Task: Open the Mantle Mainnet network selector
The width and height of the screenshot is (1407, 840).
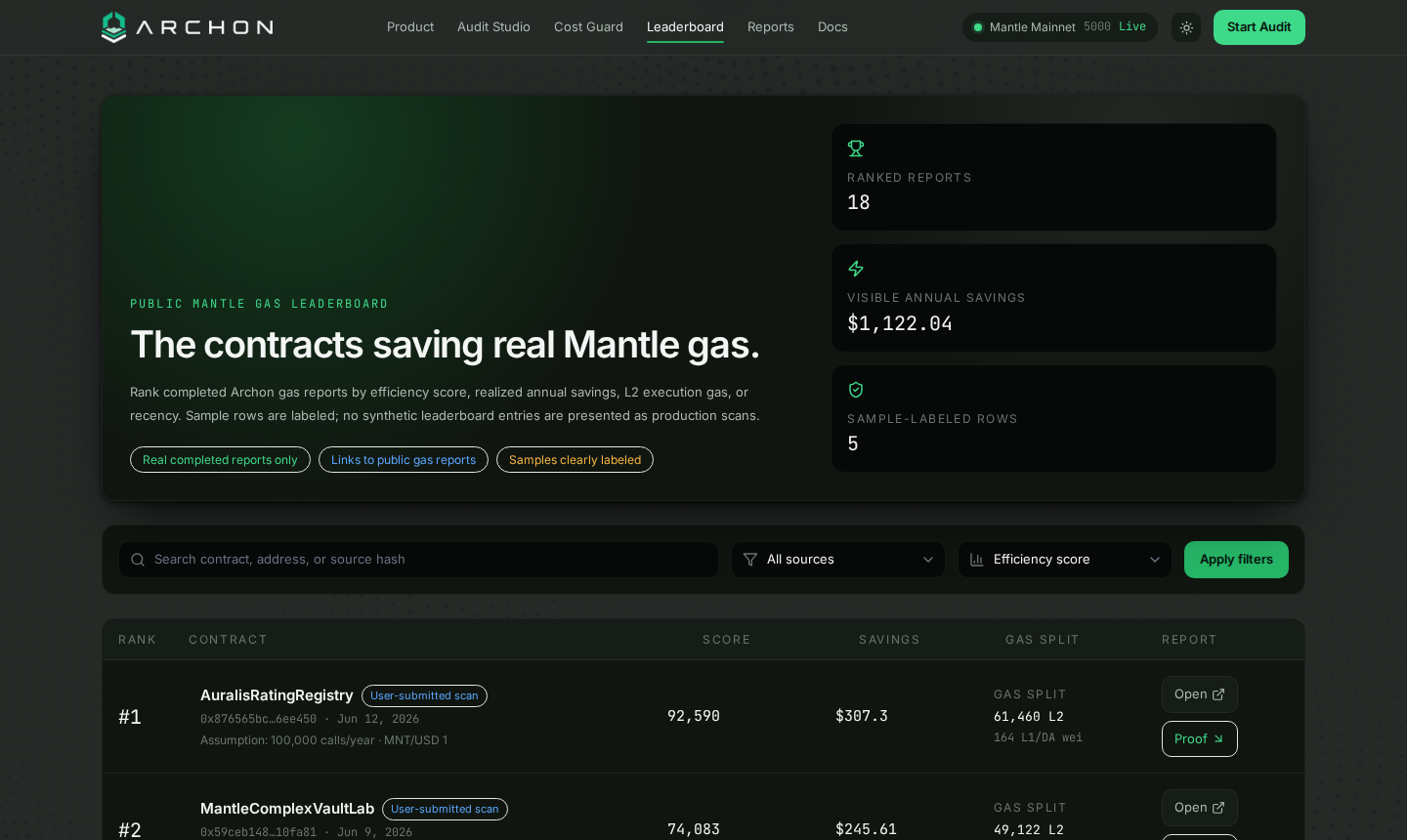Action: tap(1060, 27)
